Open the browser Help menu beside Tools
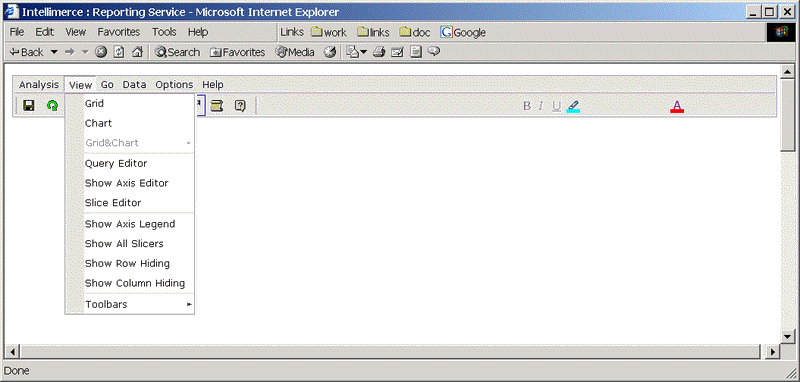The height and width of the screenshot is (382, 800). click(x=197, y=32)
